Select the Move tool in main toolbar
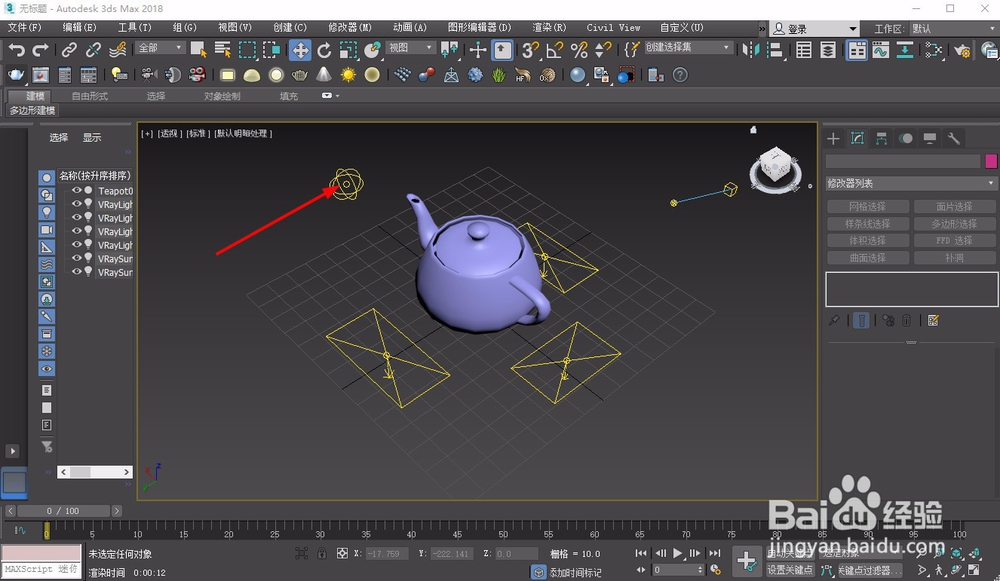 click(x=300, y=50)
